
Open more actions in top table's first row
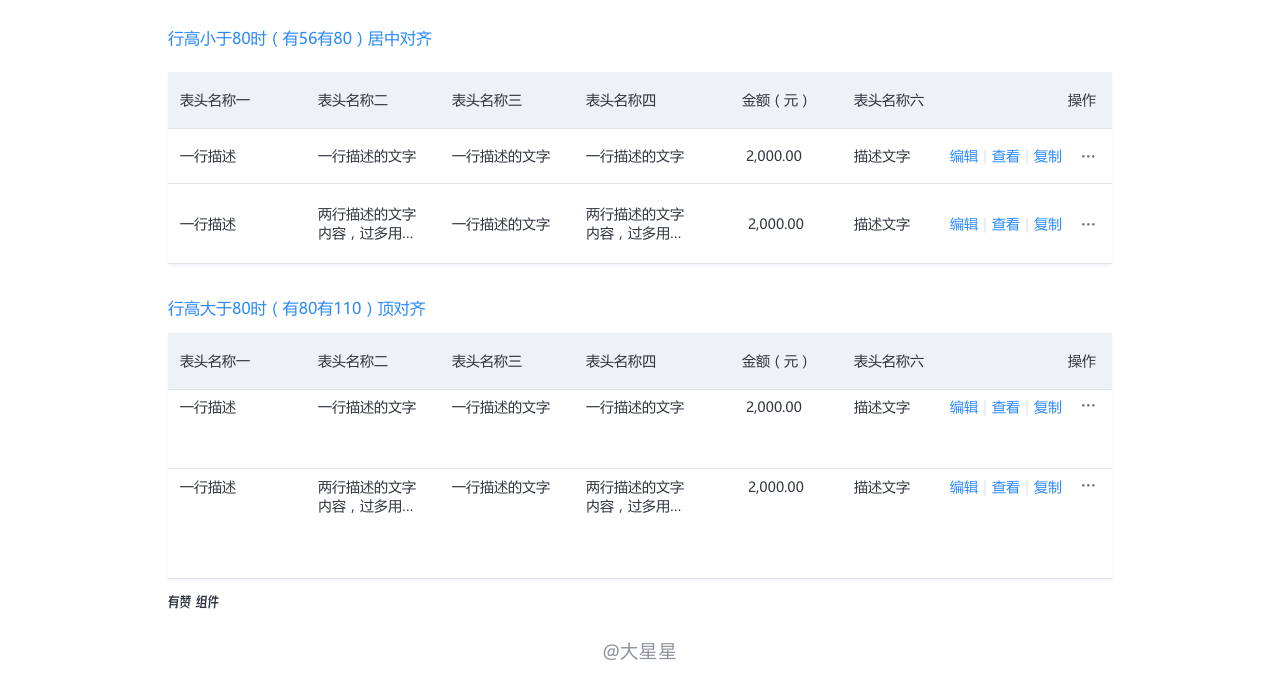1088,156
